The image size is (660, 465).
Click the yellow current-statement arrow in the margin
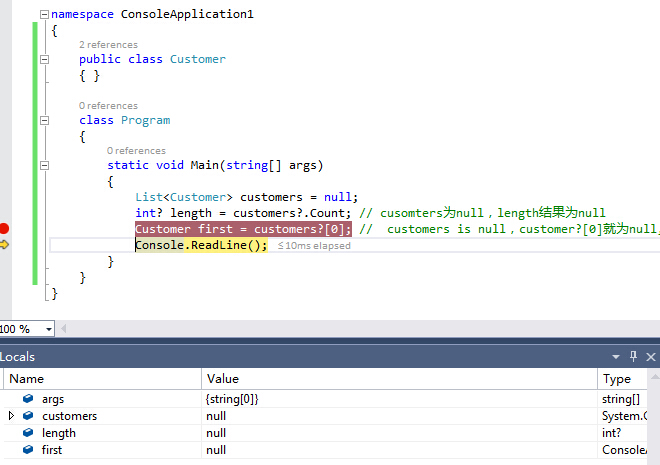pos(4,244)
